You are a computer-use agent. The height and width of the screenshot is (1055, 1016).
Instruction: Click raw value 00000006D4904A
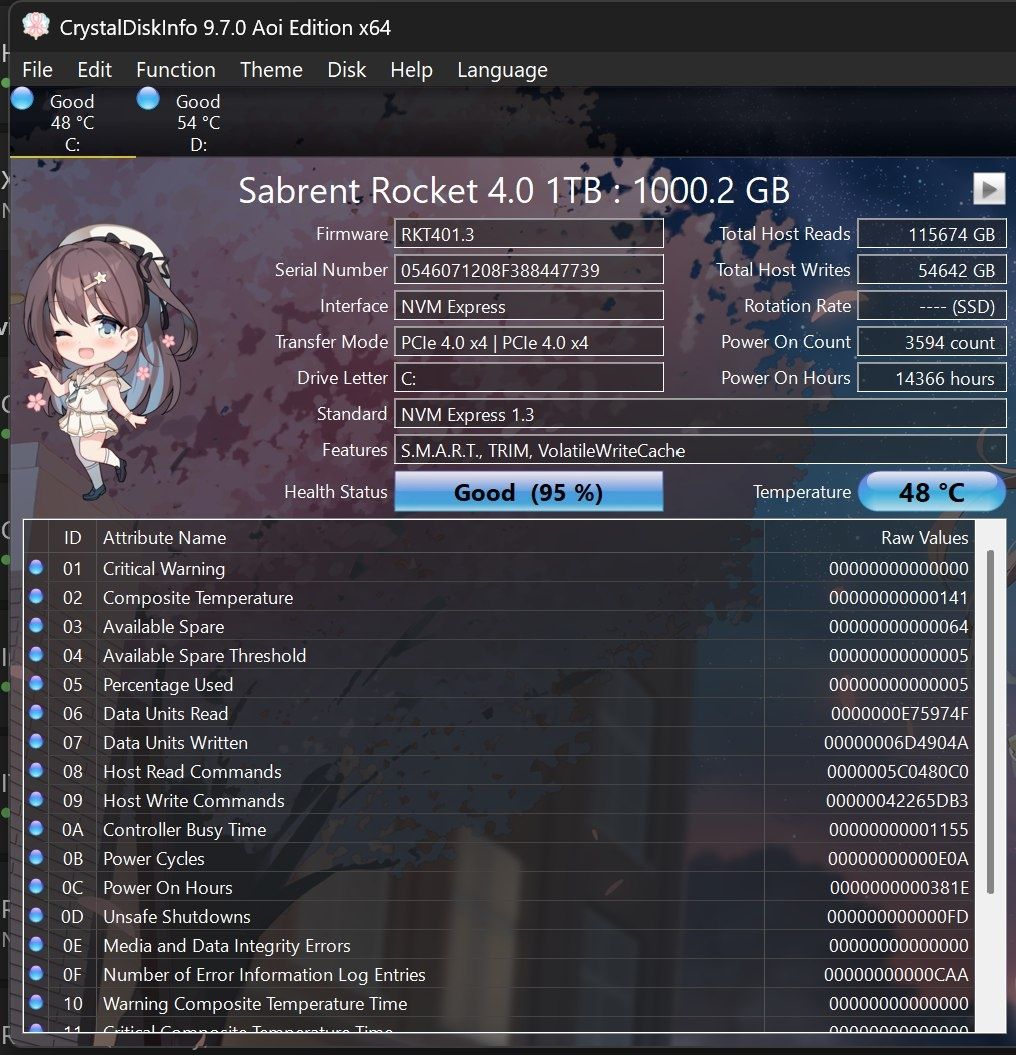896,743
